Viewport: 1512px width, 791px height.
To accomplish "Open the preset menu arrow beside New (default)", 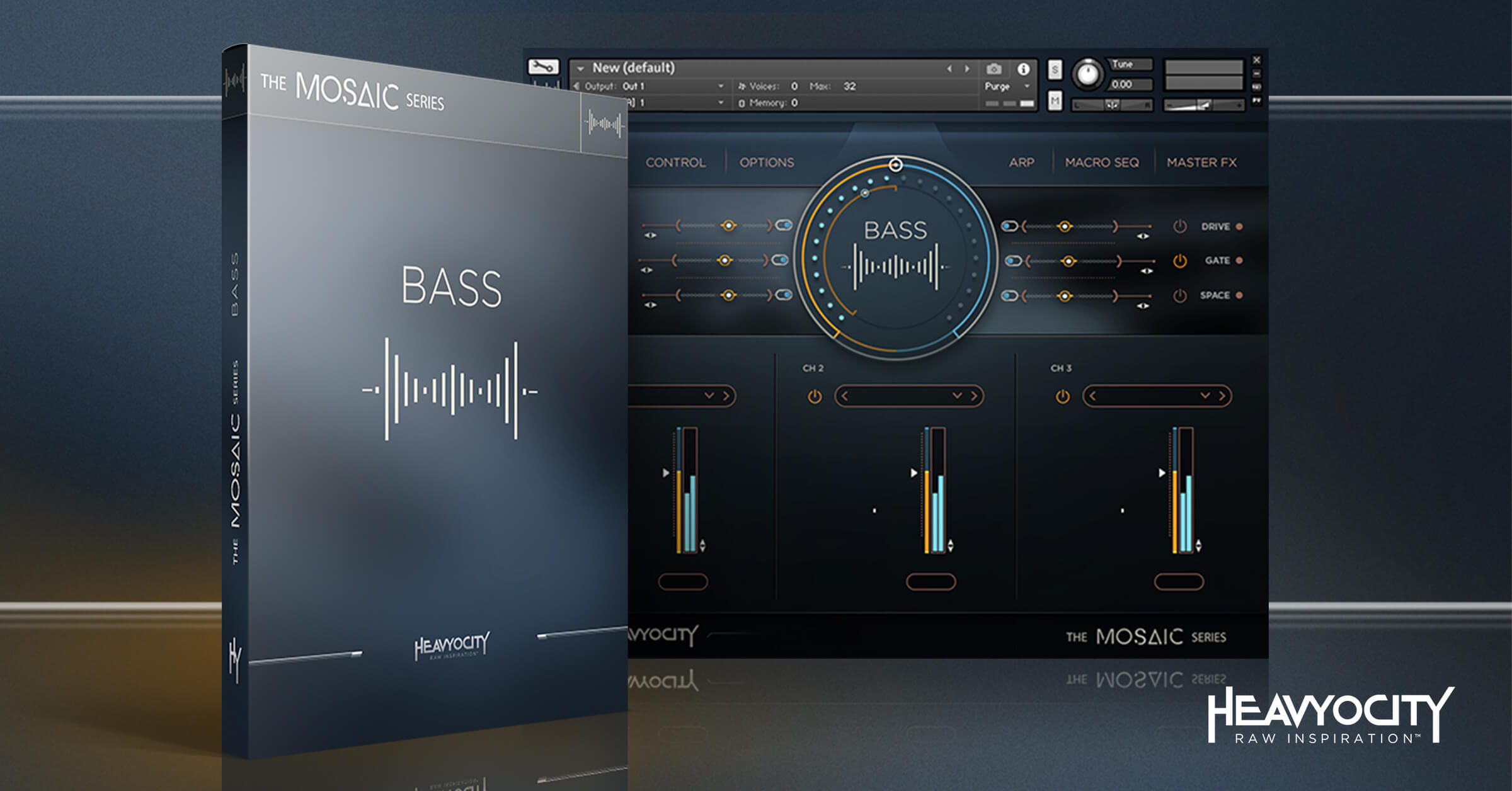I will [580, 68].
